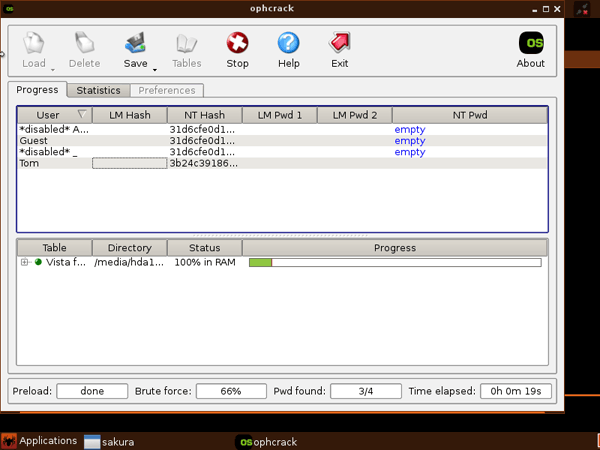Image resolution: width=600 pixels, height=450 pixels.
Task: Open the Applications menu in taskbar
Action: 39,441
